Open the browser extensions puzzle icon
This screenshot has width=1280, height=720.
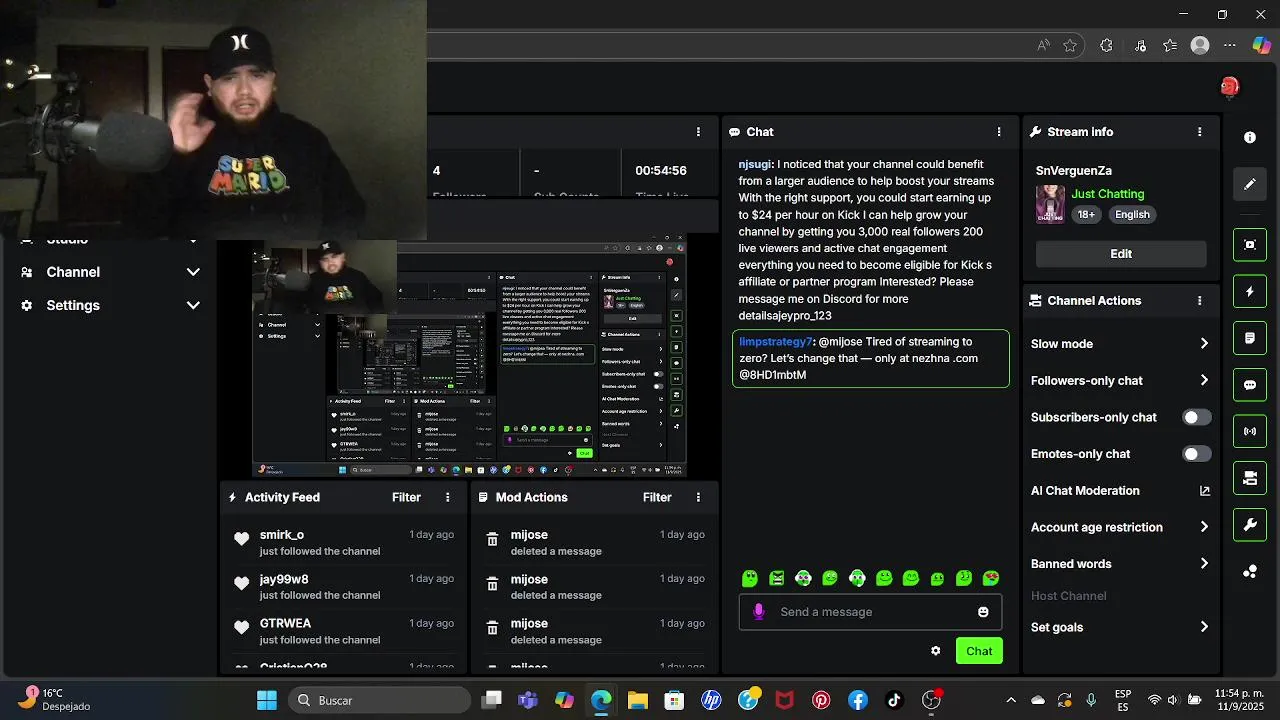tap(1106, 45)
